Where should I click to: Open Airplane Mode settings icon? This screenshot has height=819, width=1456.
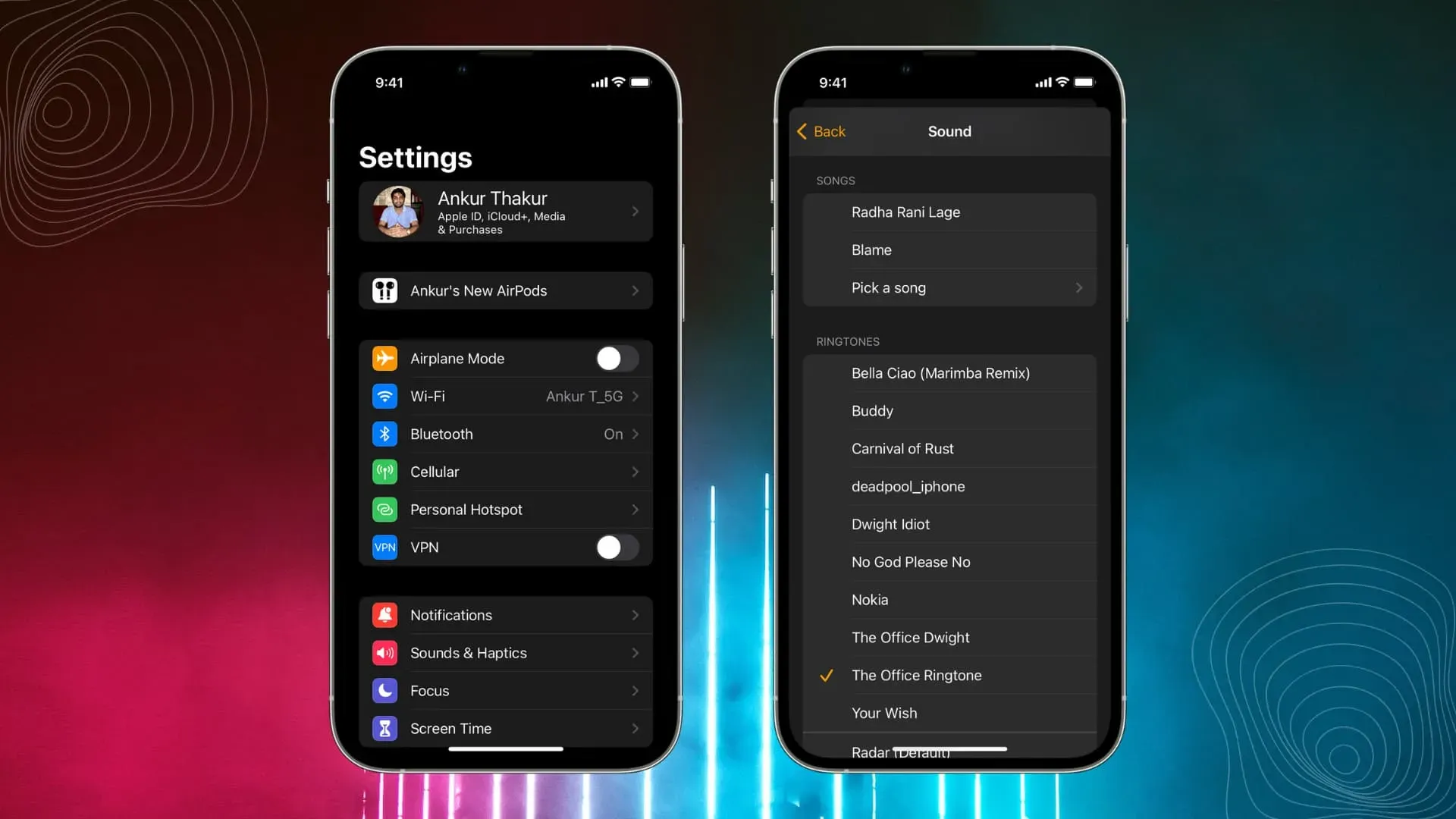click(384, 358)
